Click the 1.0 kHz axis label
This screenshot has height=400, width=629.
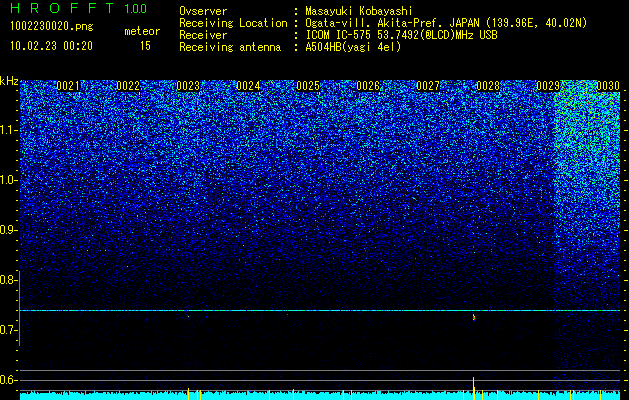(7, 180)
